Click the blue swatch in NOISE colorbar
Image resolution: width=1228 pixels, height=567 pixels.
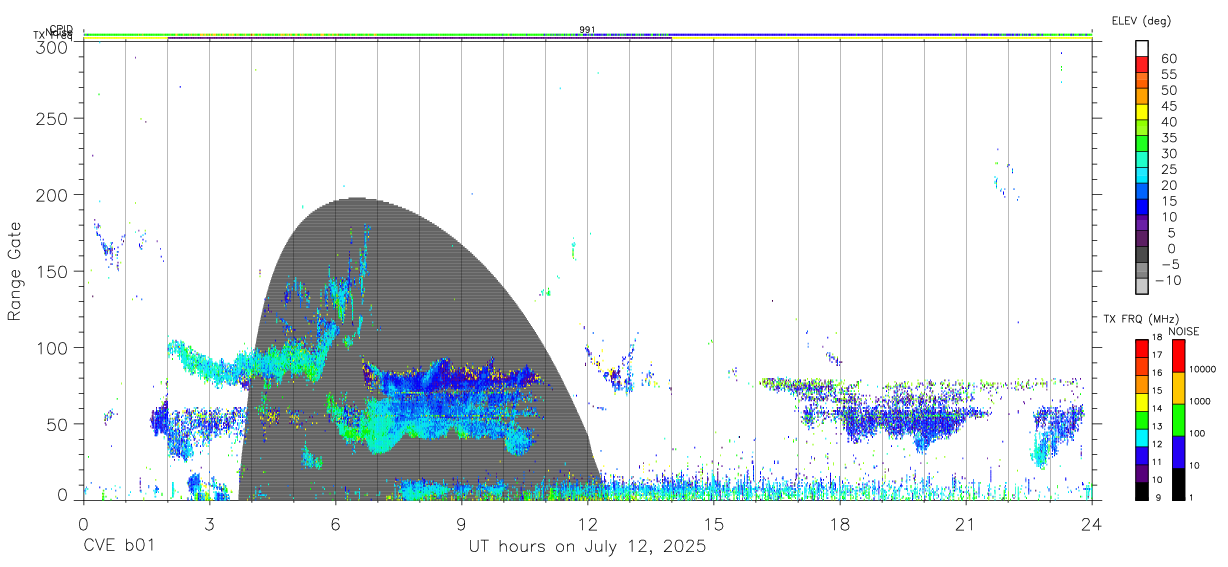1179,452
